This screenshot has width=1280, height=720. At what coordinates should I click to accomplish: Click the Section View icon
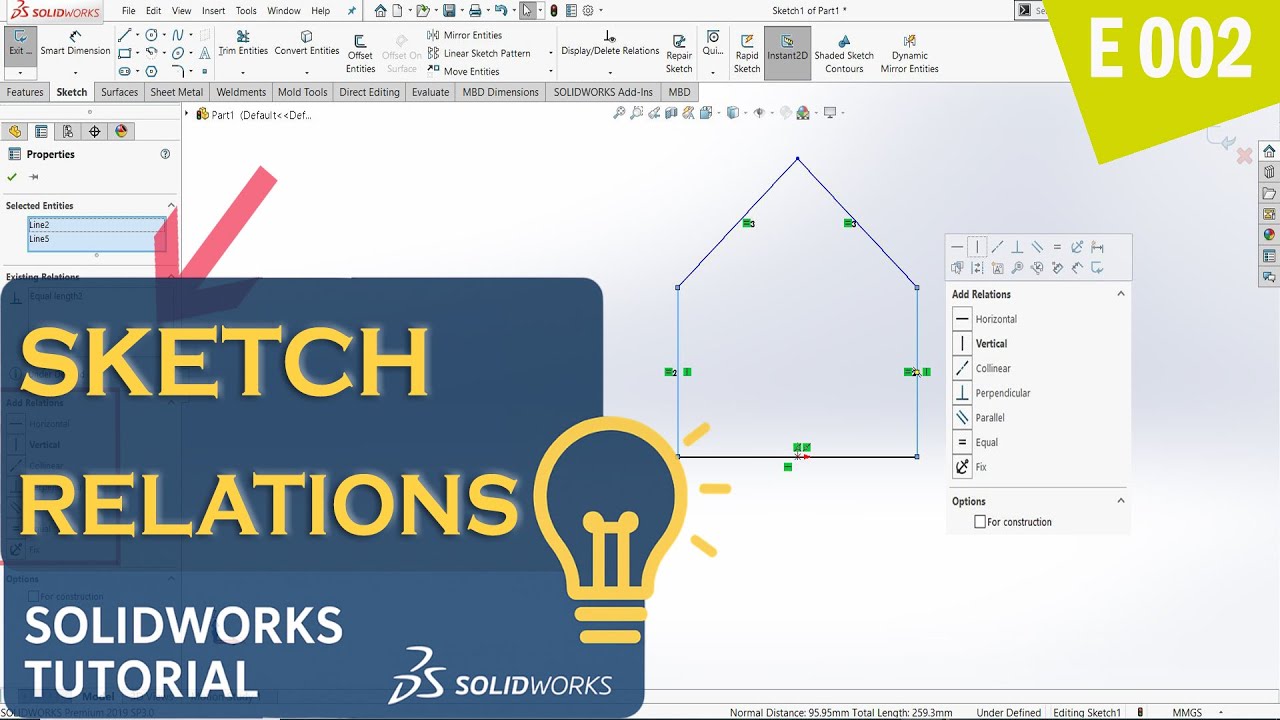click(x=671, y=113)
